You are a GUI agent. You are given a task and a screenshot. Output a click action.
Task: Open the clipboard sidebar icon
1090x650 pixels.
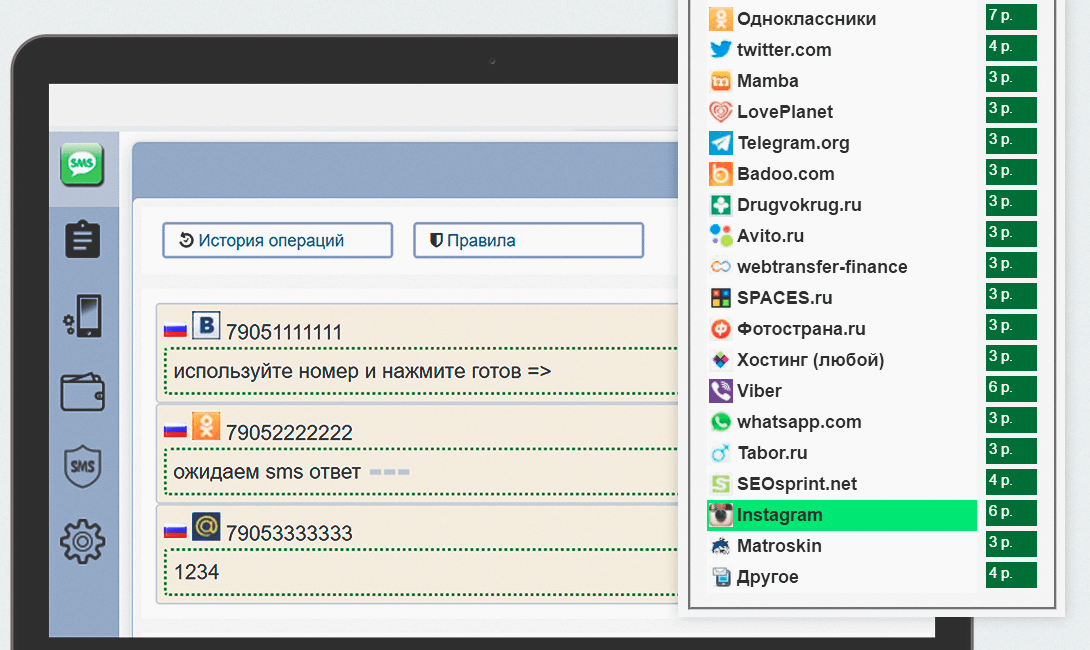pyautogui.click(x=83, y=239)
